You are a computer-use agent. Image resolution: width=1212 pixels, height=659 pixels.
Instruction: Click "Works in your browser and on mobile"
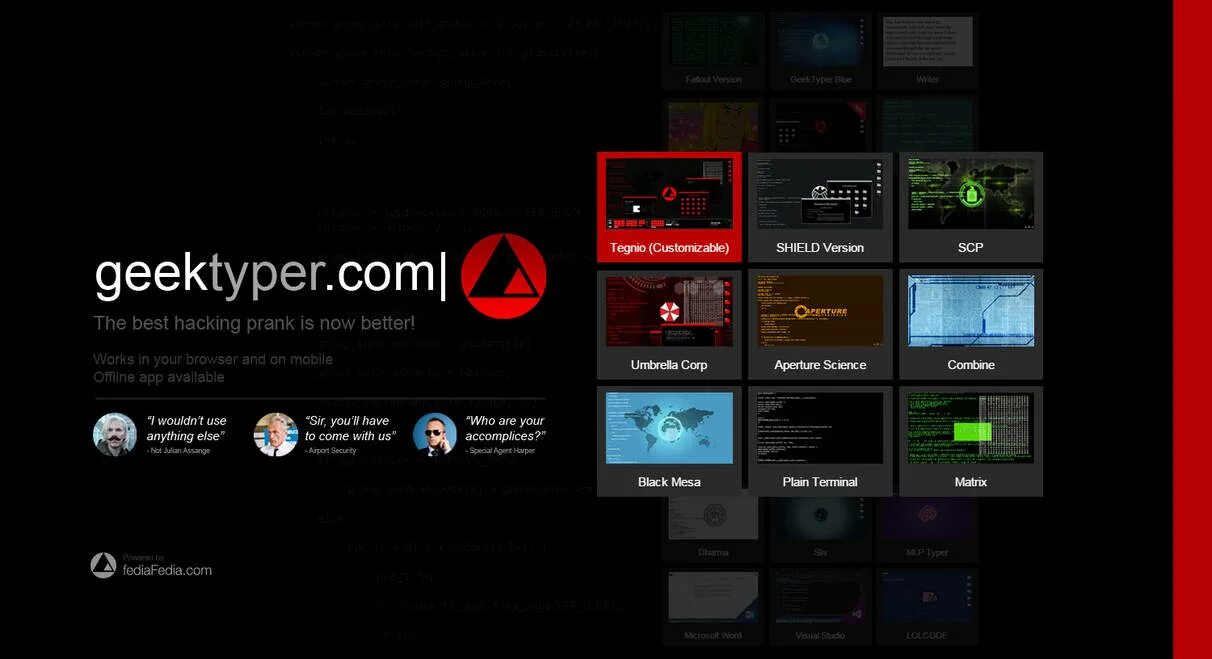[x=213, y=359]
